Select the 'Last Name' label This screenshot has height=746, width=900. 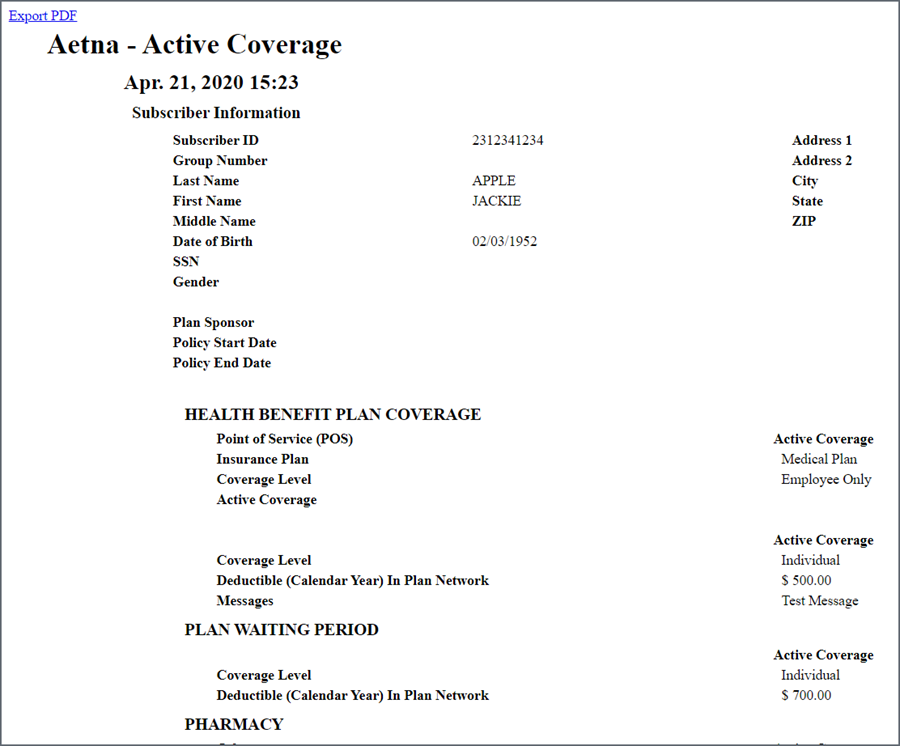point(206,181)
